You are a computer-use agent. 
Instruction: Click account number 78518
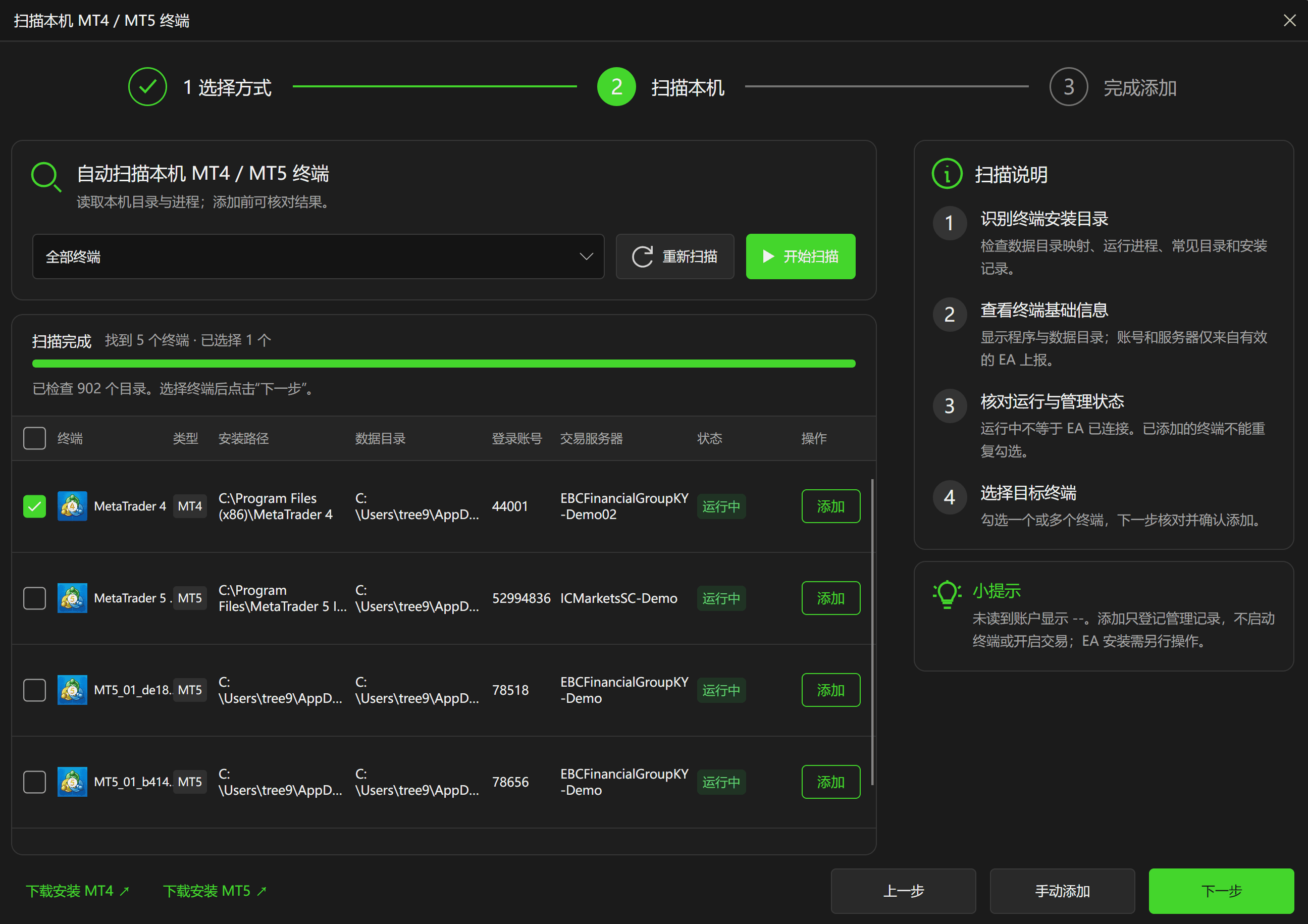[510, 690]
